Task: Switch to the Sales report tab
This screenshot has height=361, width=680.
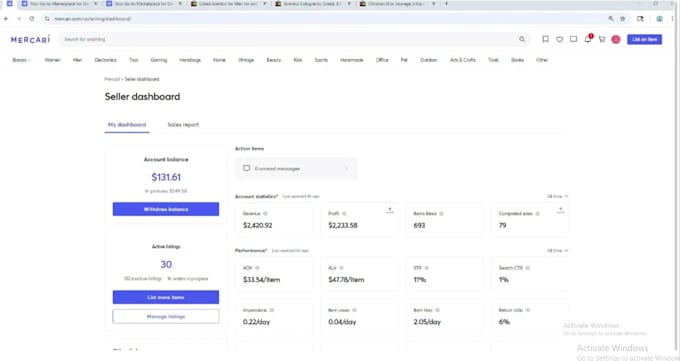Action: [183, 125]
